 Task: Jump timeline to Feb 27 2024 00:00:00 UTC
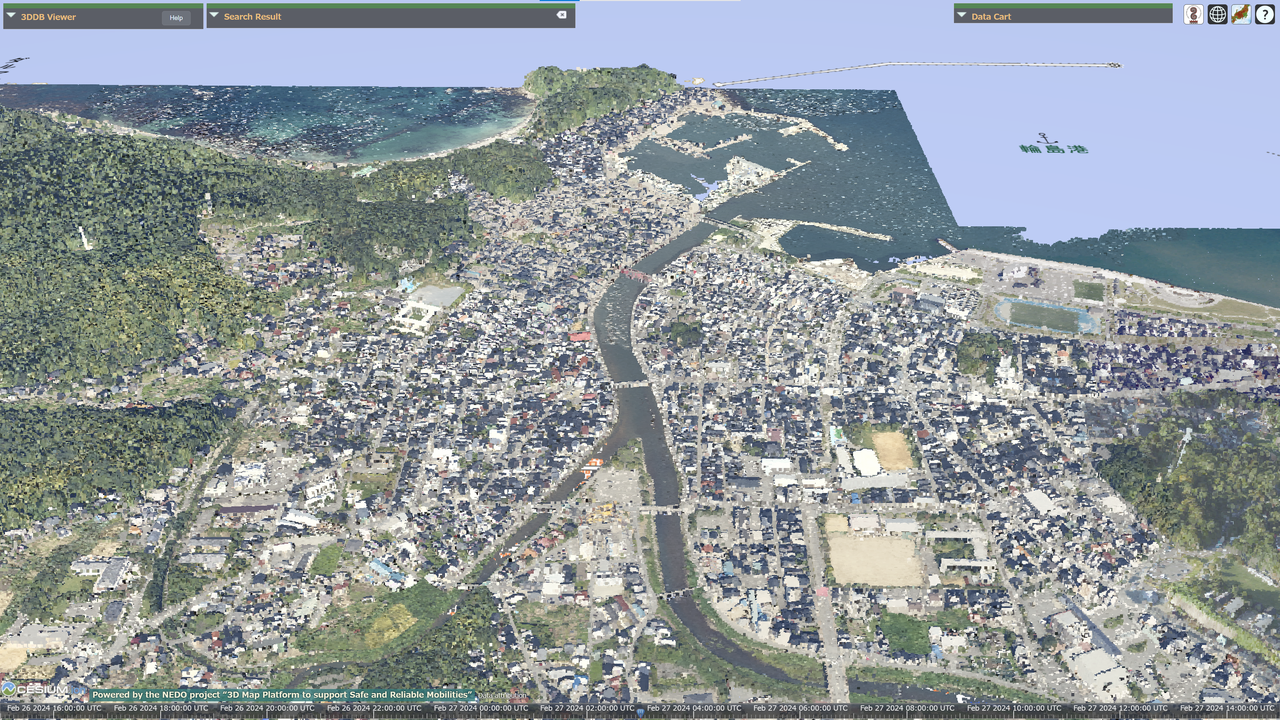coord(480,708)
